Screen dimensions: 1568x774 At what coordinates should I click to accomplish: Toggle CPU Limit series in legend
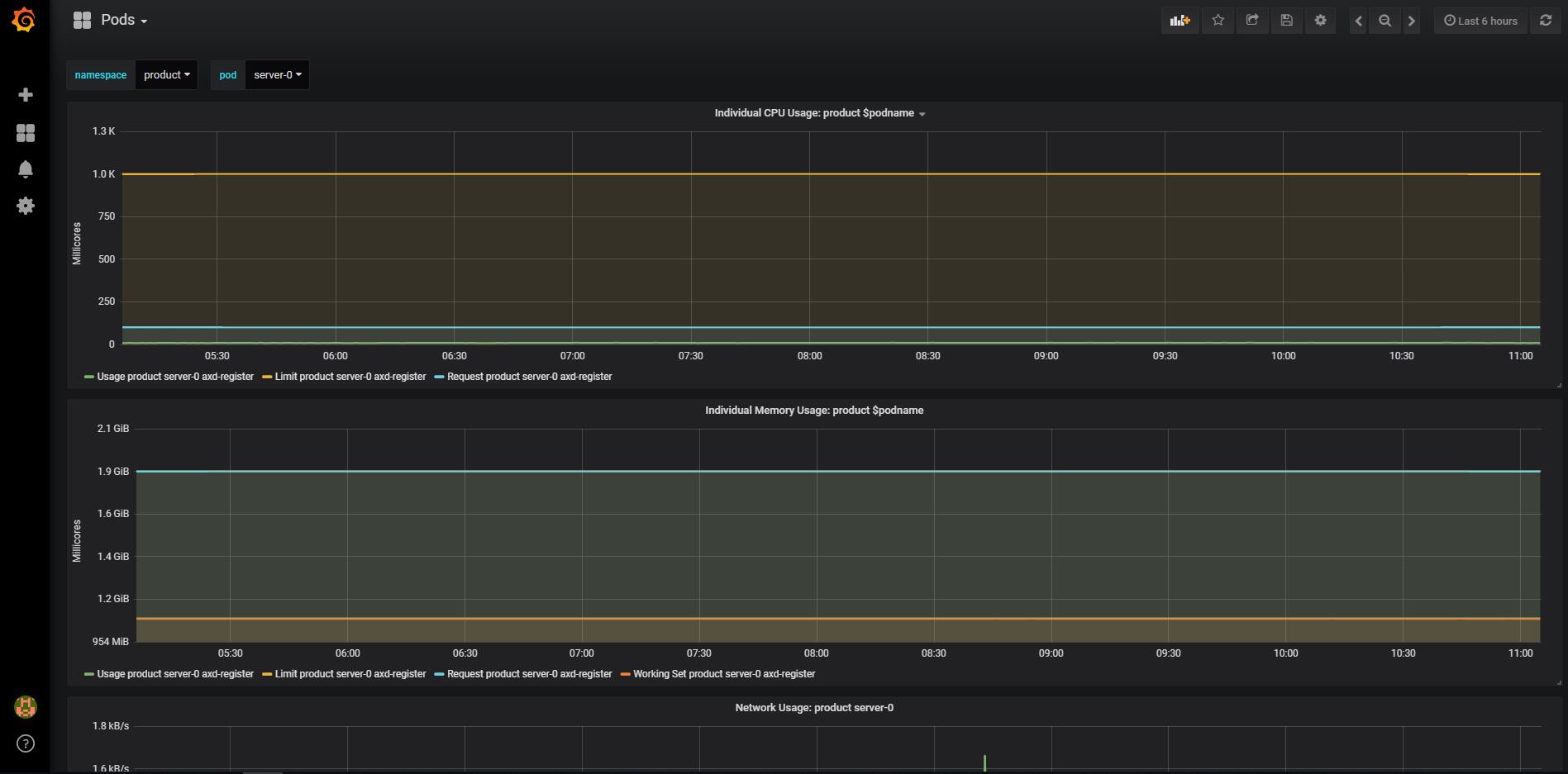click(x=350, y=377)
